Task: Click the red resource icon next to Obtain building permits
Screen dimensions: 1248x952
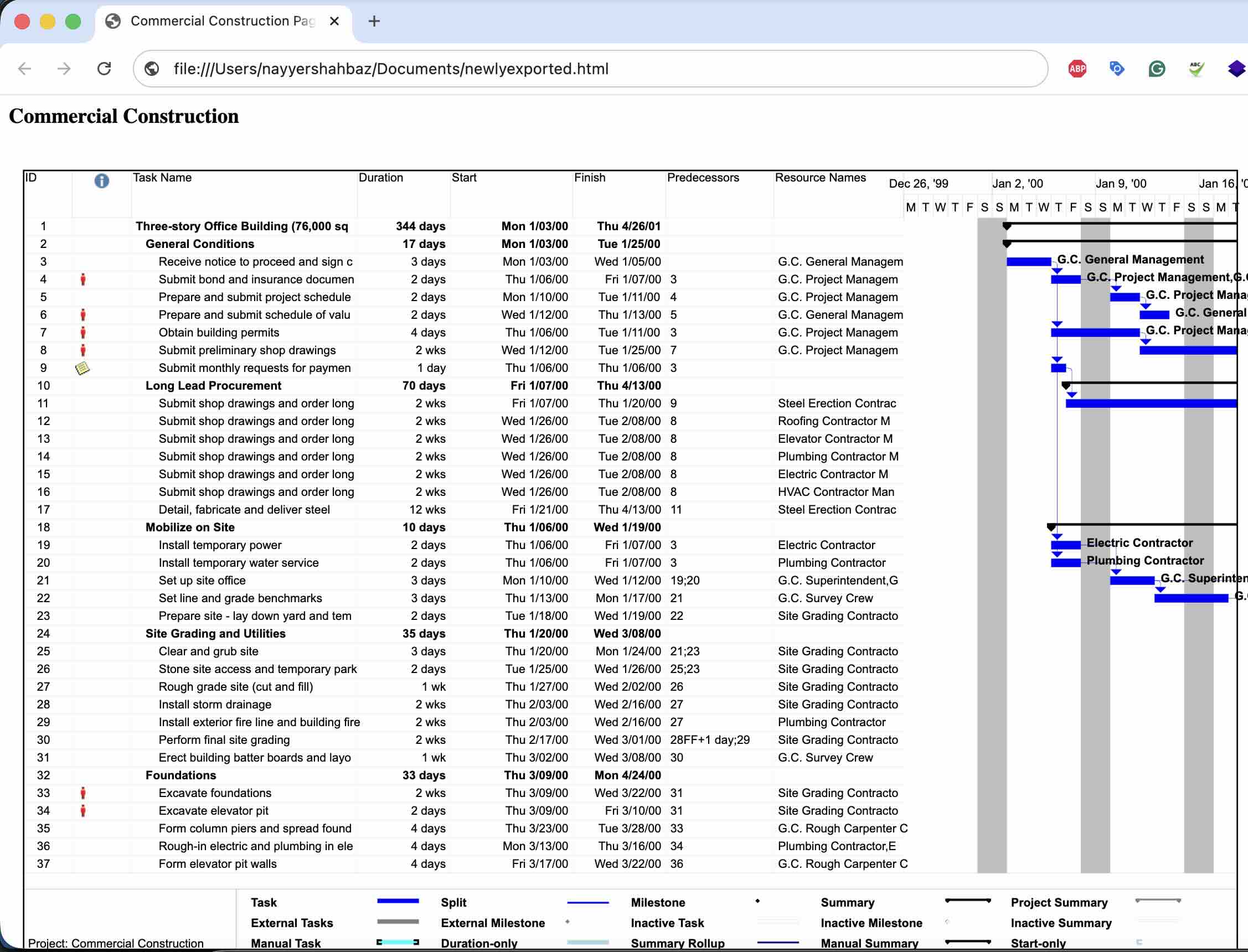Action: click(x=83, y=333)
